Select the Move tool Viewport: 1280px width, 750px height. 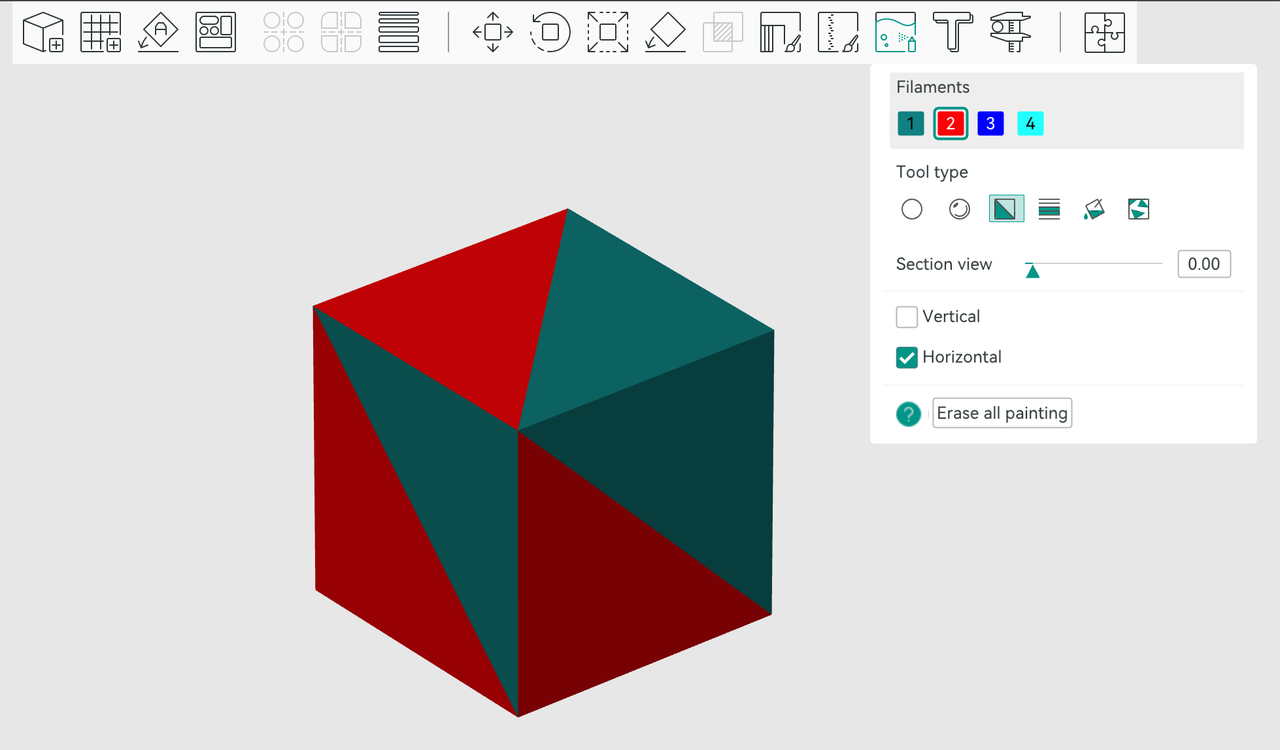[x=492, y=32]
